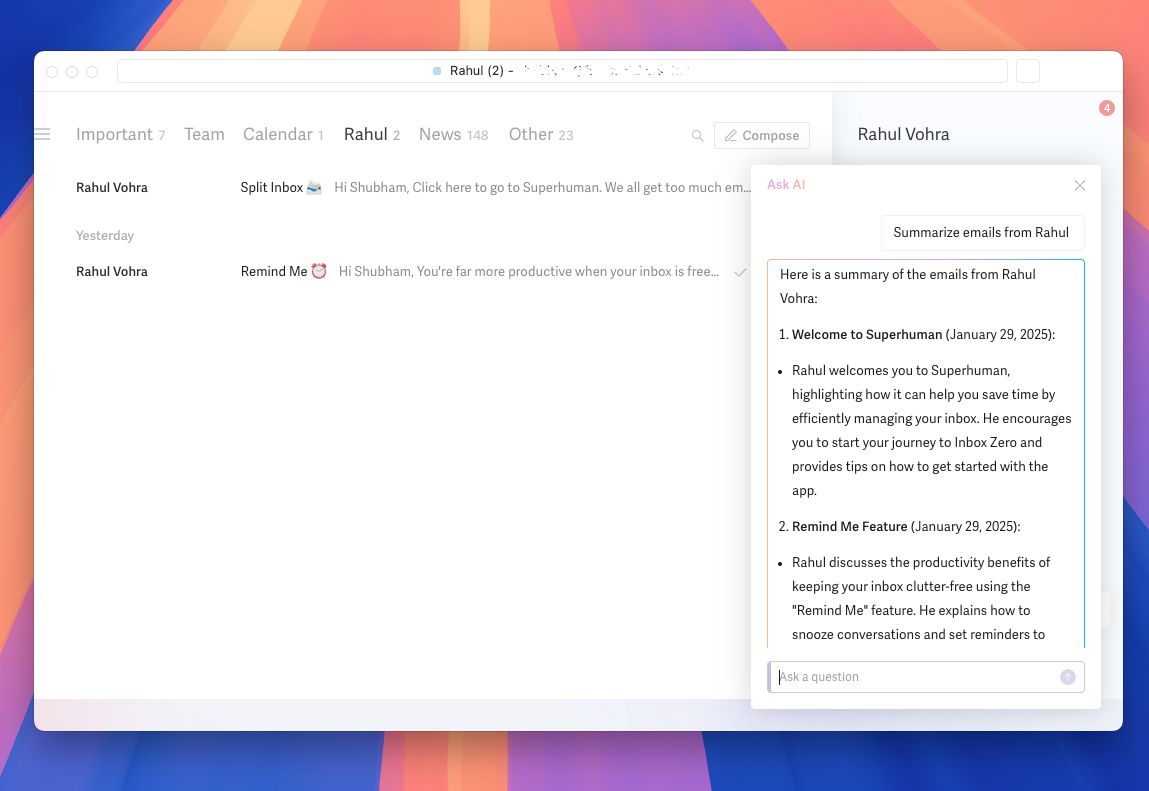Image resolution: width=1149 pixels, height=791 pixels.
Task: Click the search magnifier icon
Action: [697, 136]
